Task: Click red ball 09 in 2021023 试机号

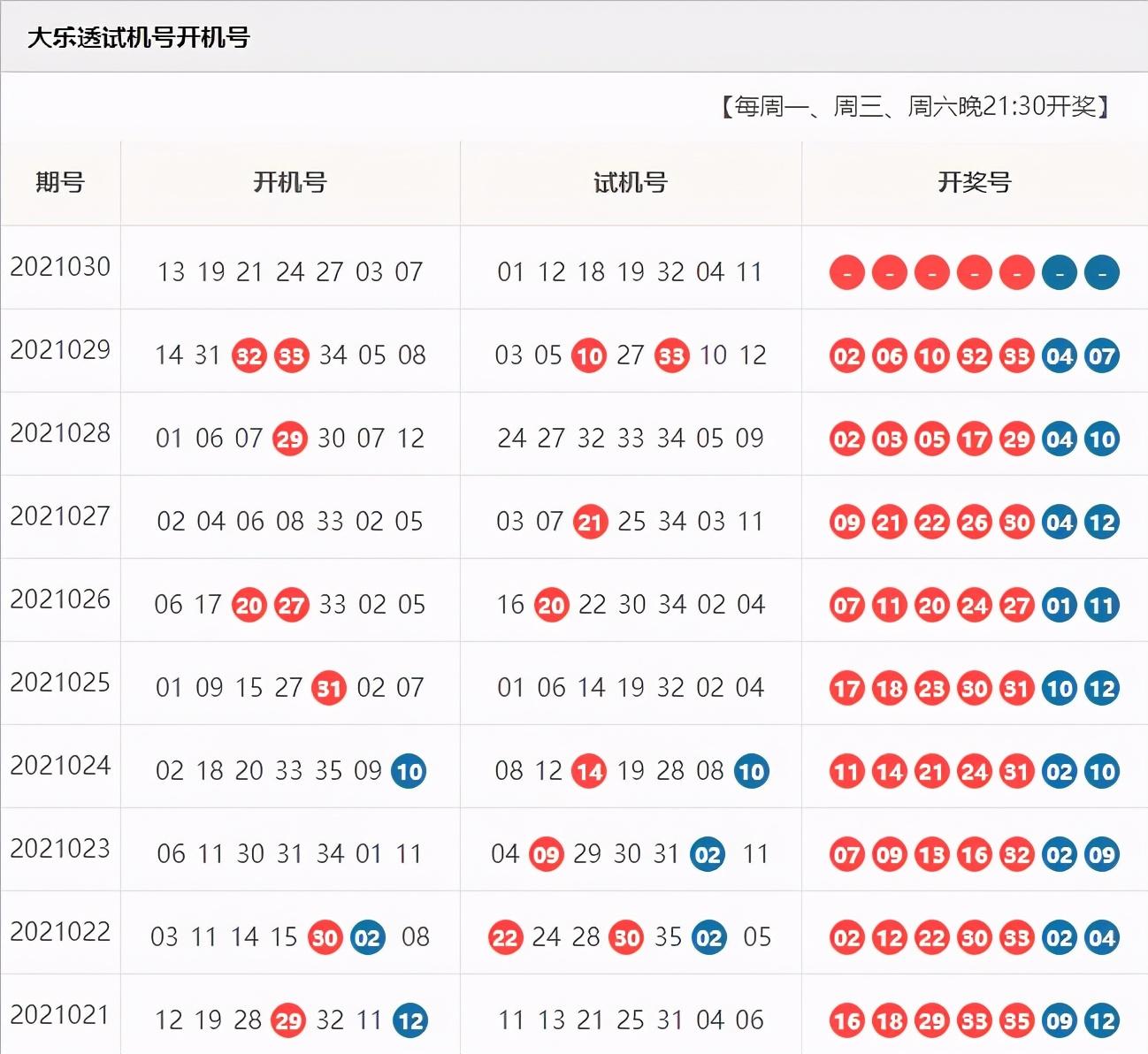Action: [x=547, y=855]
